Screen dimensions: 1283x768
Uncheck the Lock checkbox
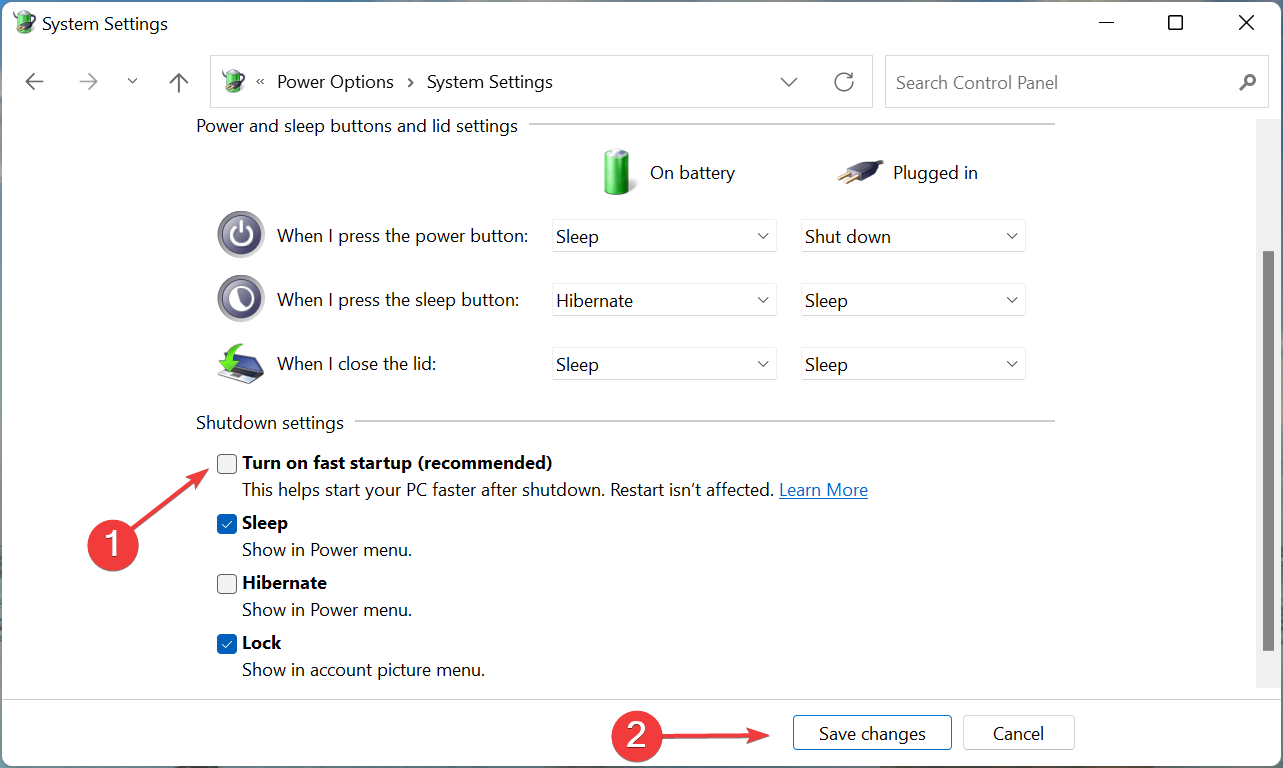coord(227,643)
